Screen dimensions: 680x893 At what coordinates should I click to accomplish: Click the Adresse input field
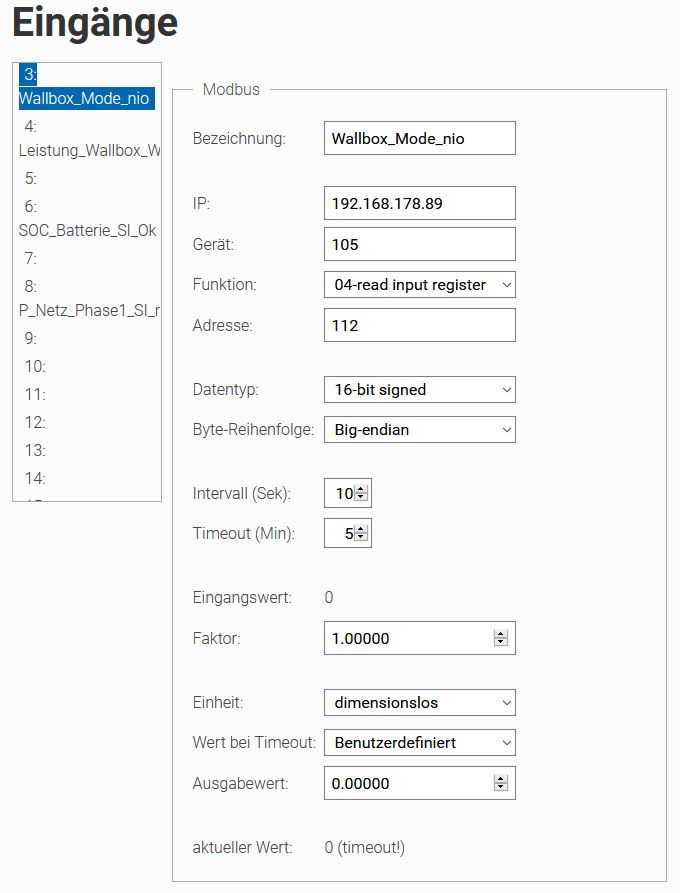419,325
